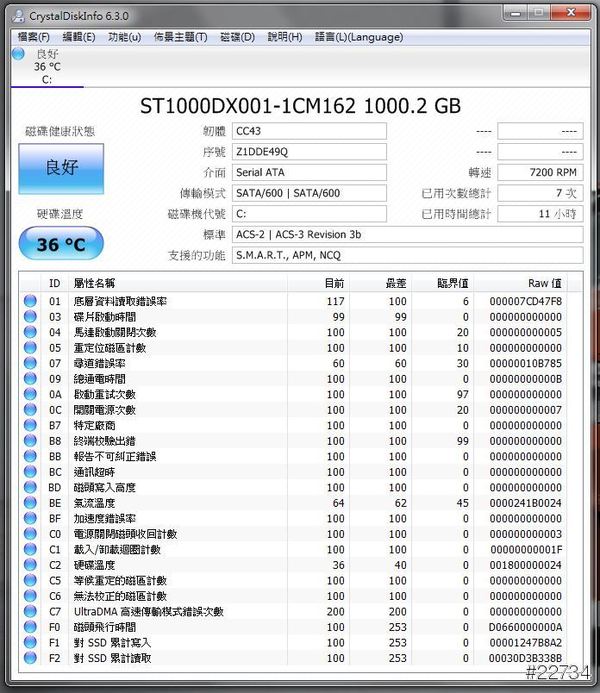Click status icon for attribute 0C
The image size is (600, 693).
(30, 410)
